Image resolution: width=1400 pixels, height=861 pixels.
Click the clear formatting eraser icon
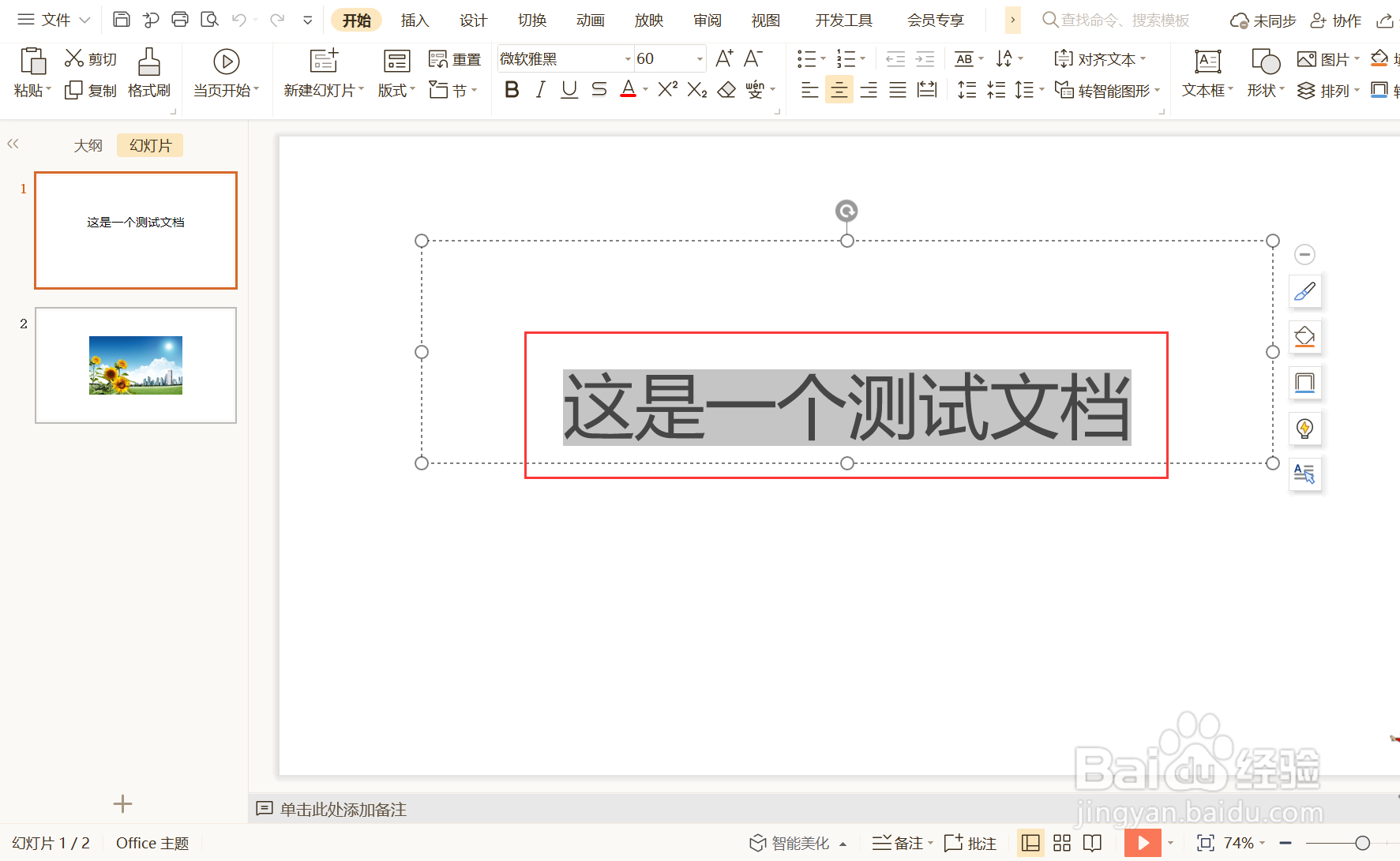click(726, 90)
